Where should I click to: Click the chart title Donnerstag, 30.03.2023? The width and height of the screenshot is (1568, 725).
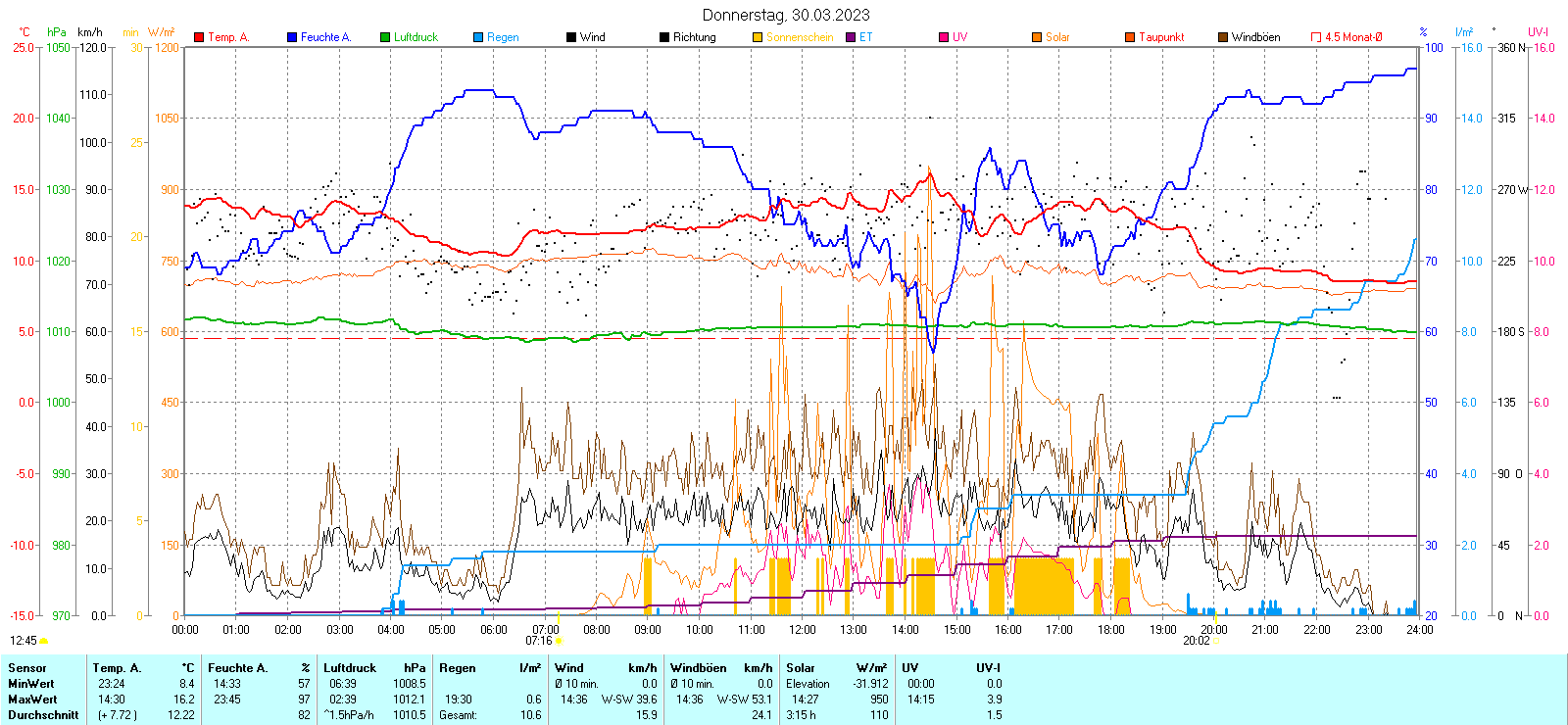tap(786, 15)
